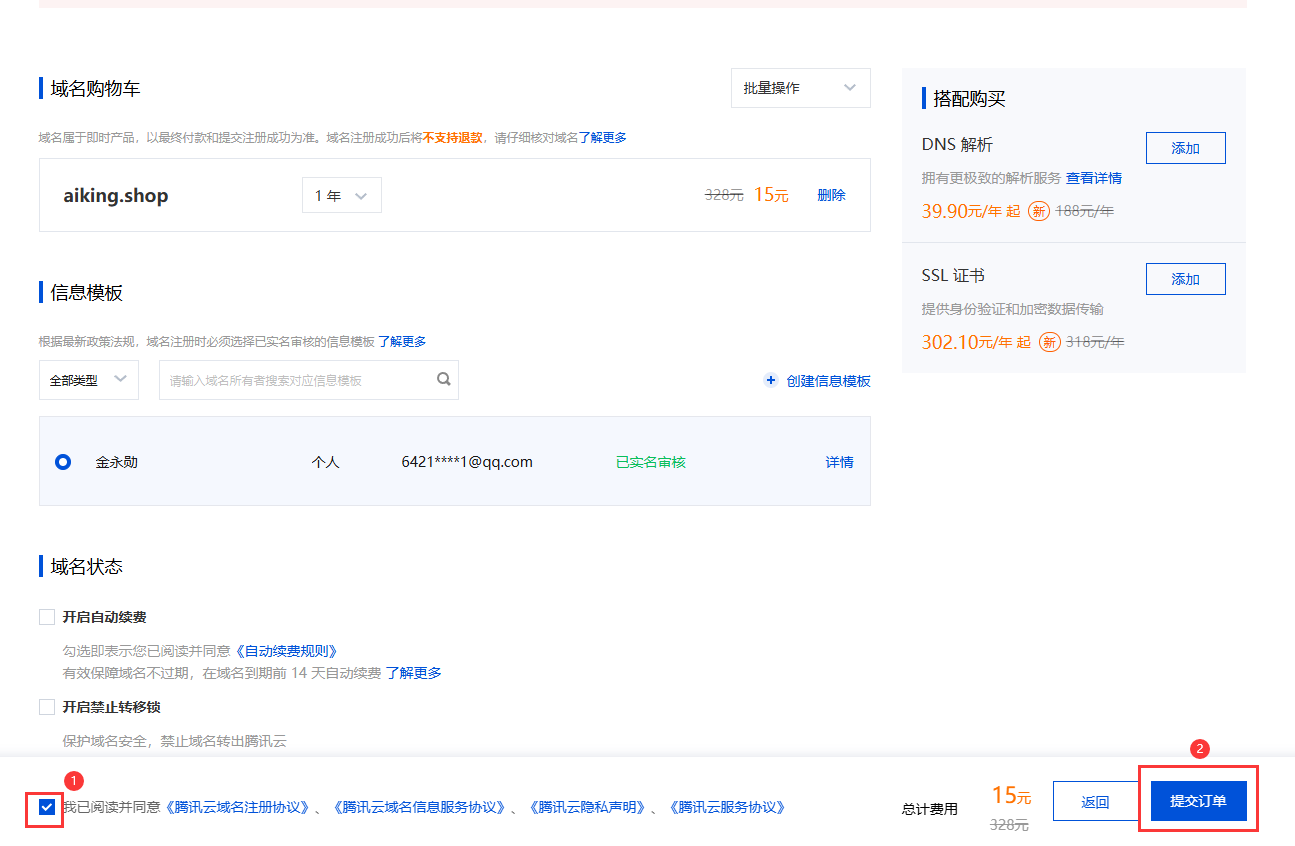1295x846 pixels.
Task: Open 《腾讯云服务协议》 link
Action: 727,807
